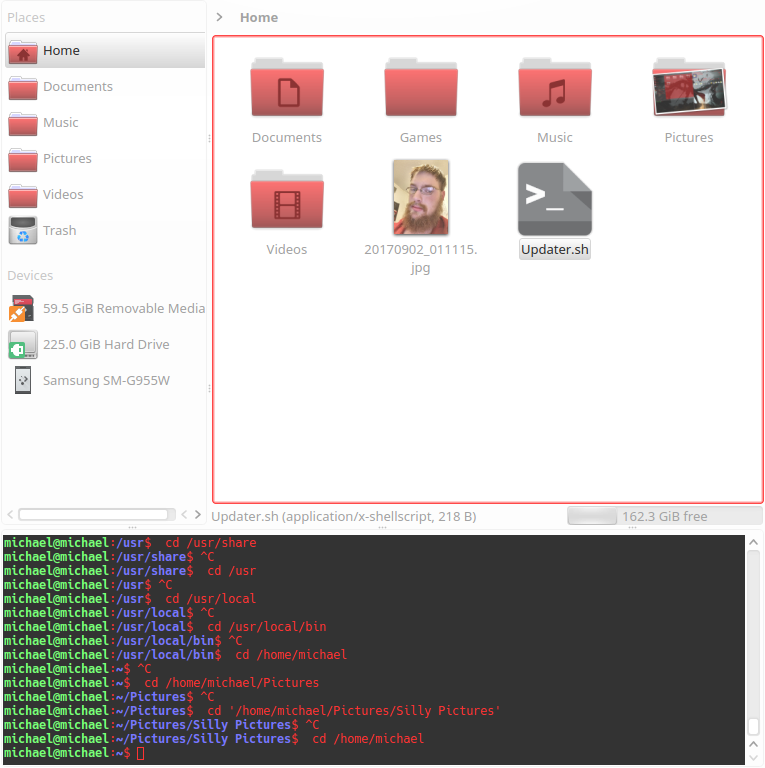
Task: Select the 20170902_011115.jpg photo thumbnail
Action: pyautogui.click(x=421, y=197)
